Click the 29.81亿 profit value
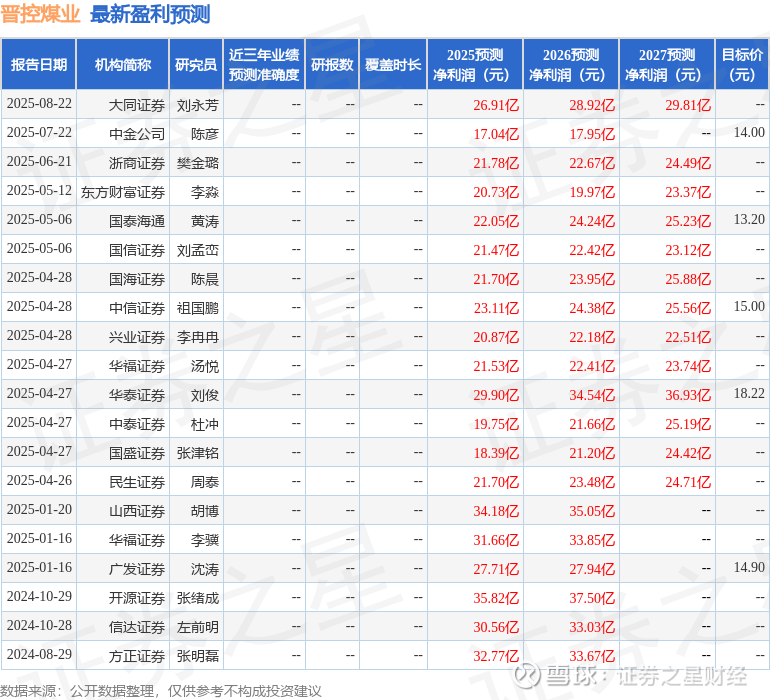This screenshot has width=770, height=700. pos(688,105)
